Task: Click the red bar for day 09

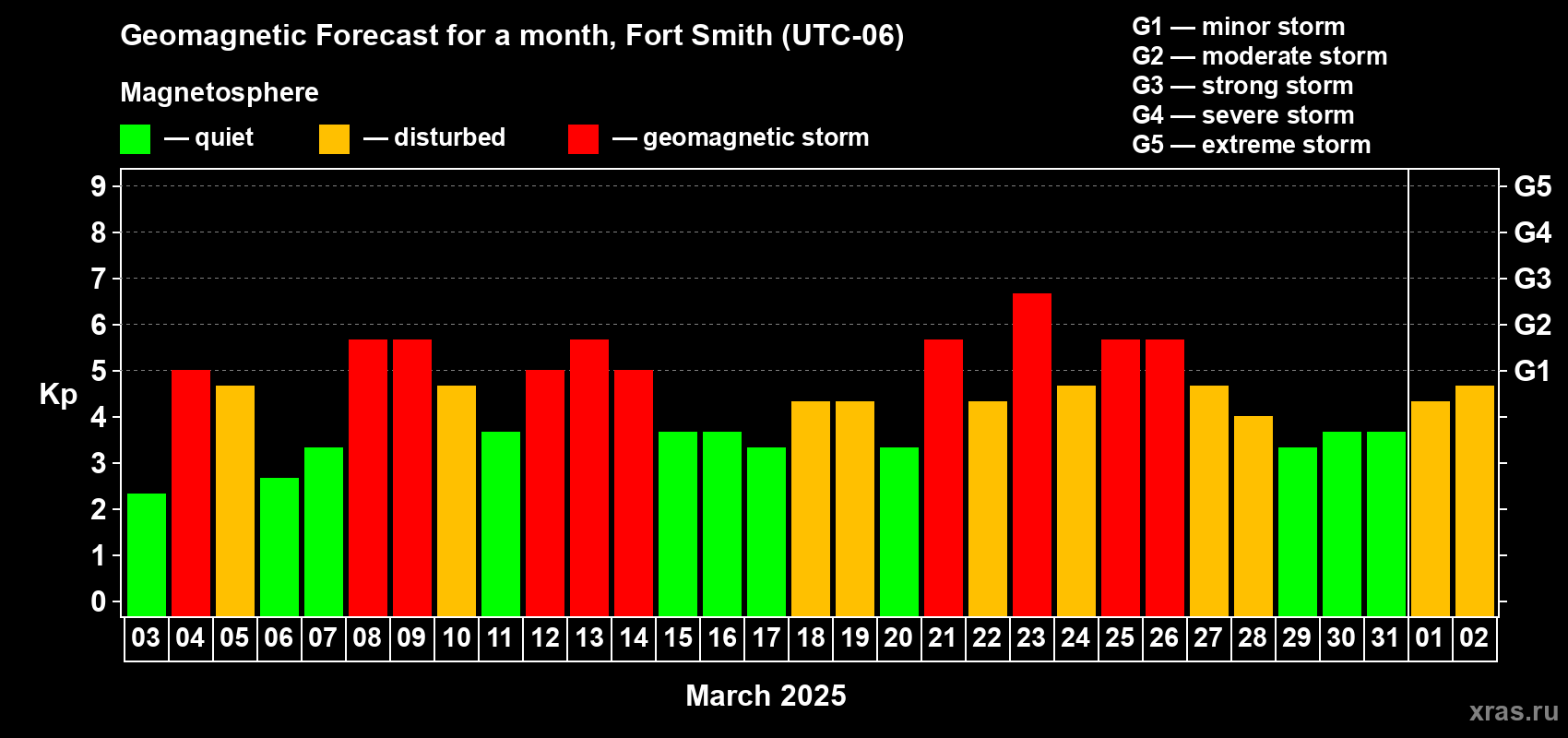Action: (x=412, y=478)
